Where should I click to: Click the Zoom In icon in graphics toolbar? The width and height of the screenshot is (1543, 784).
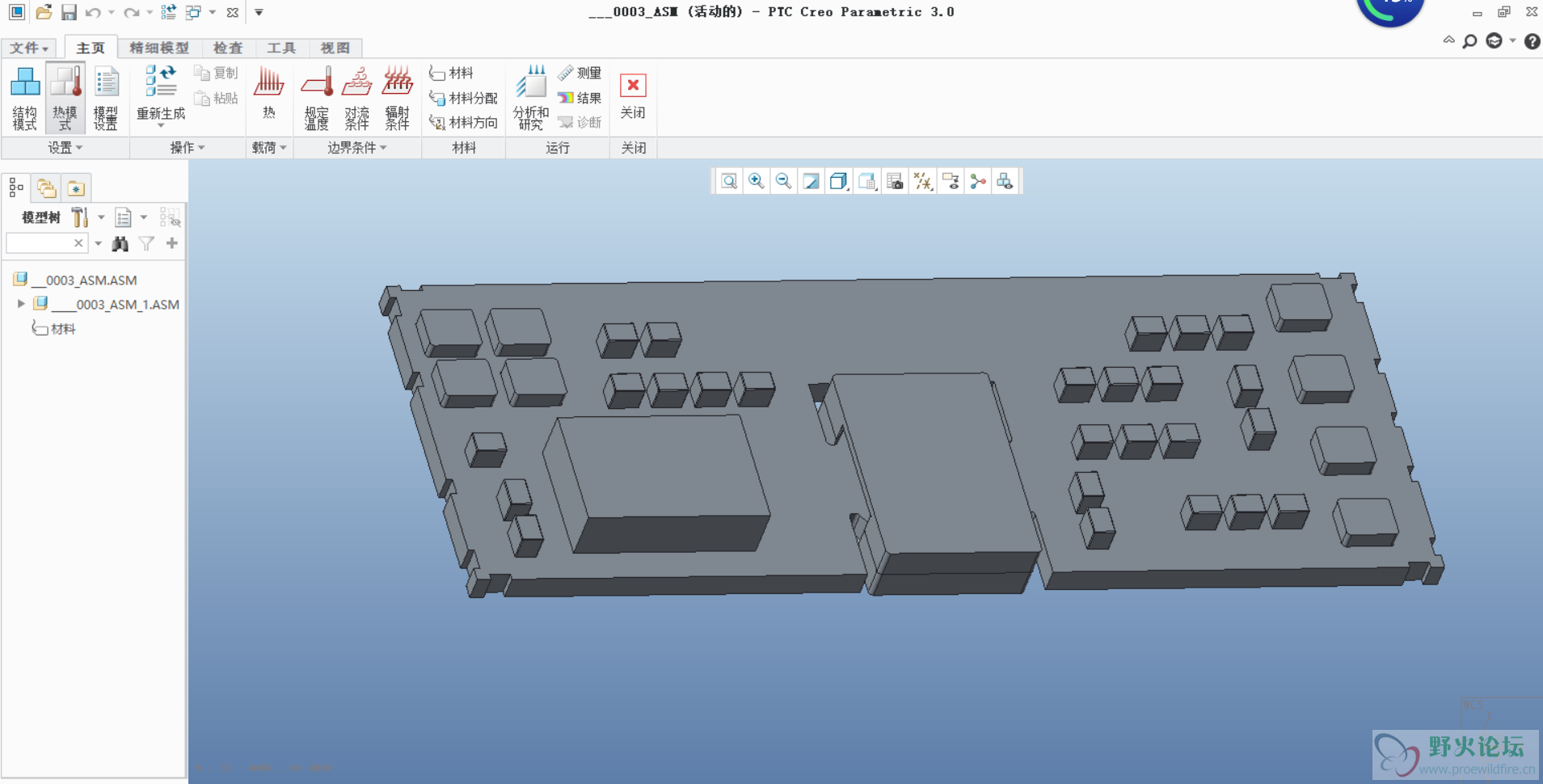pos(757,181)
